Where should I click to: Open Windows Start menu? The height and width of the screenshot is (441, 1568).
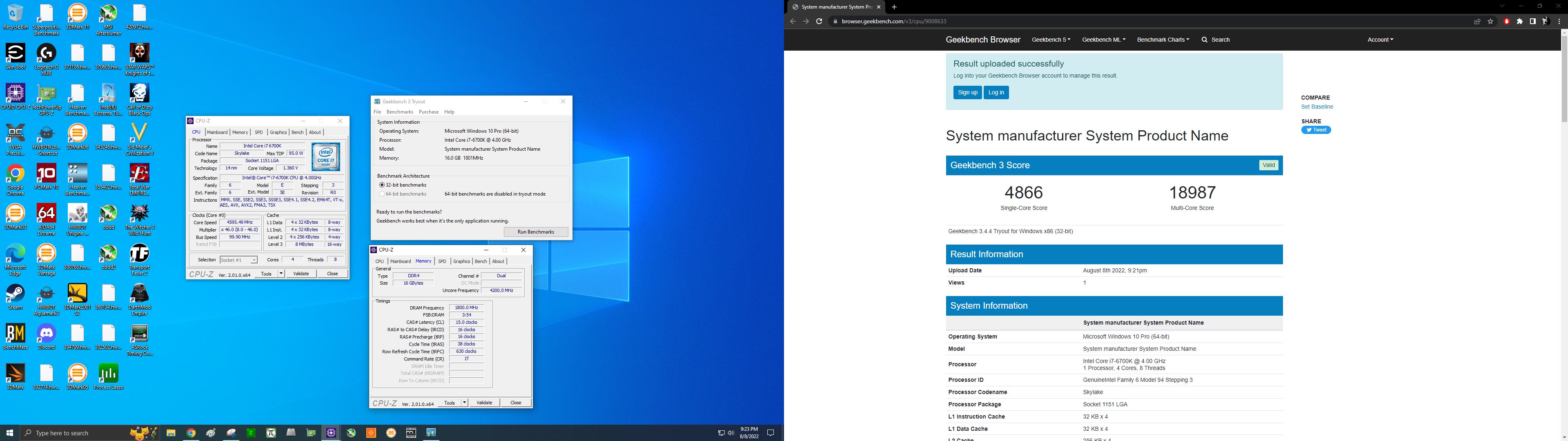click(10, 433)
